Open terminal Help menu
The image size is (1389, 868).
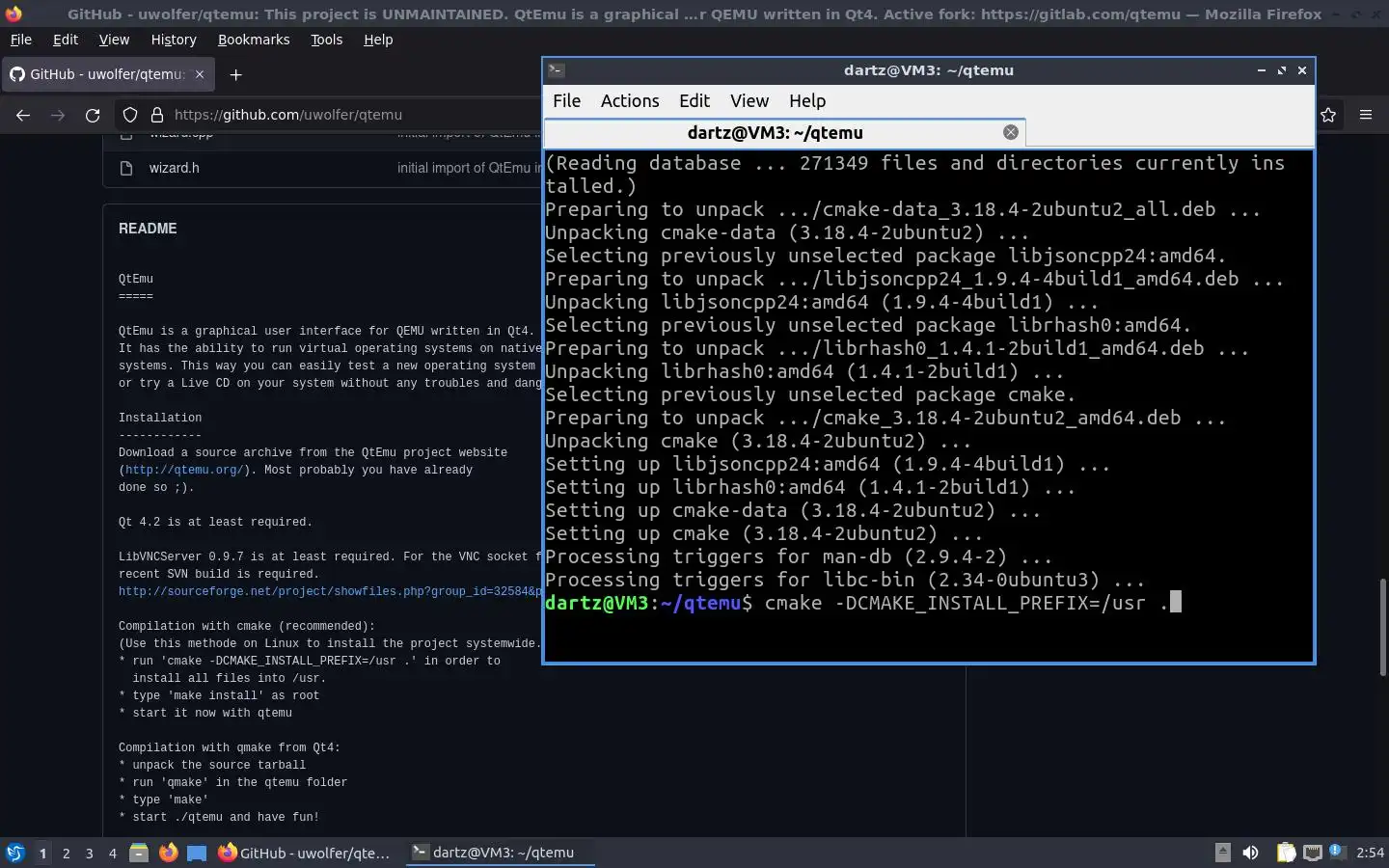(x=807, y=100)
